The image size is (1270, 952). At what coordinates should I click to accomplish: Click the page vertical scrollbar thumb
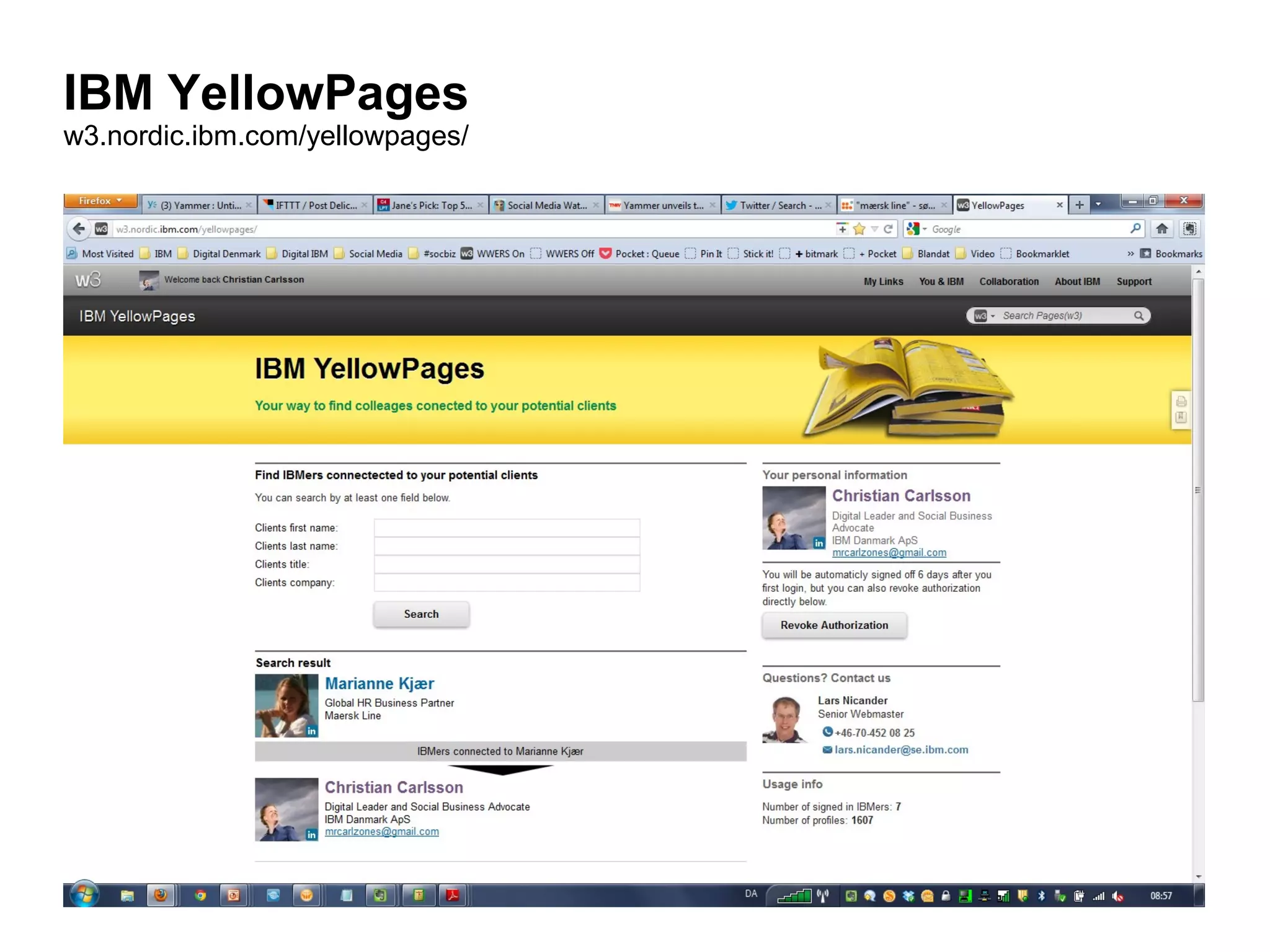(1198, 490)
